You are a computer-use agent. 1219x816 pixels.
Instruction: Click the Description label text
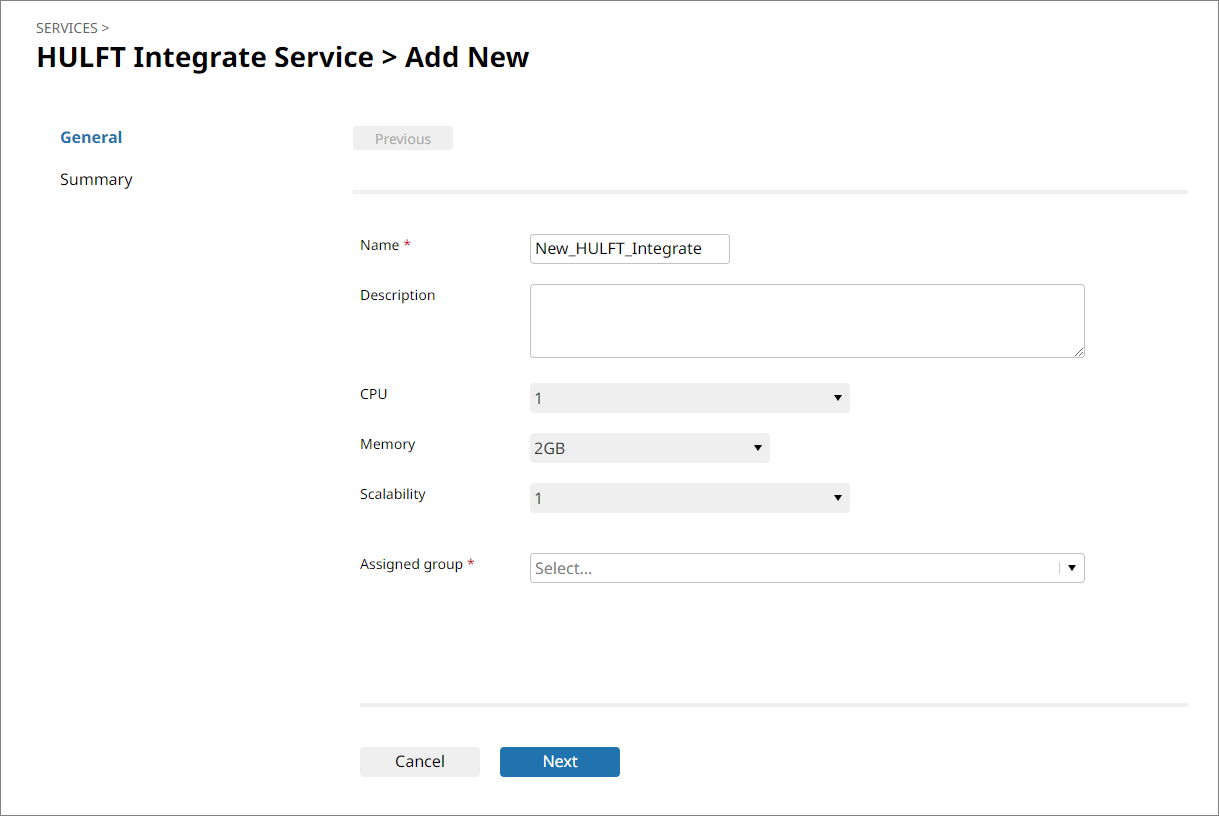pos(397,295)
